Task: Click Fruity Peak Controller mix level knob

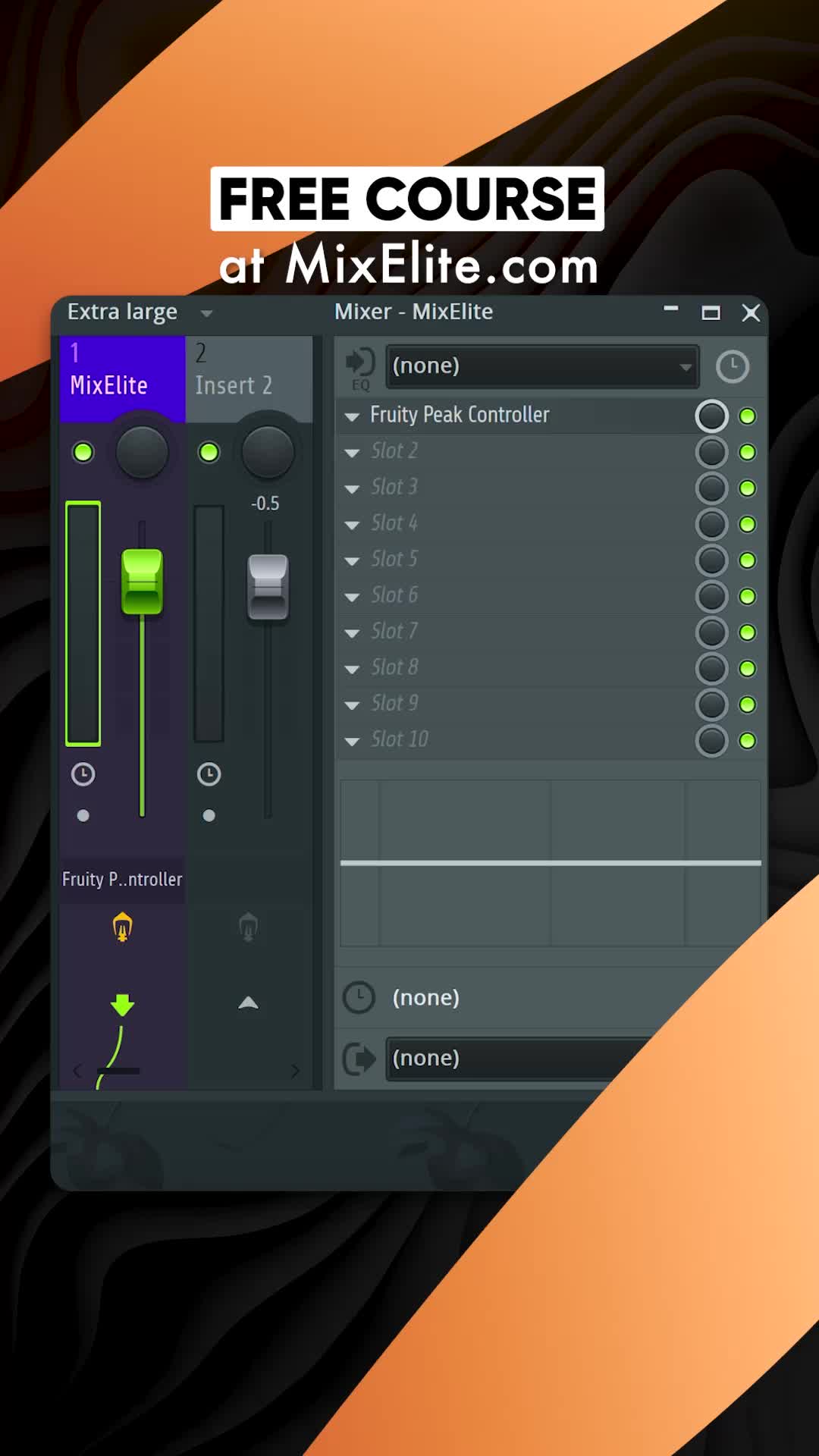Action: pos(711,416)
